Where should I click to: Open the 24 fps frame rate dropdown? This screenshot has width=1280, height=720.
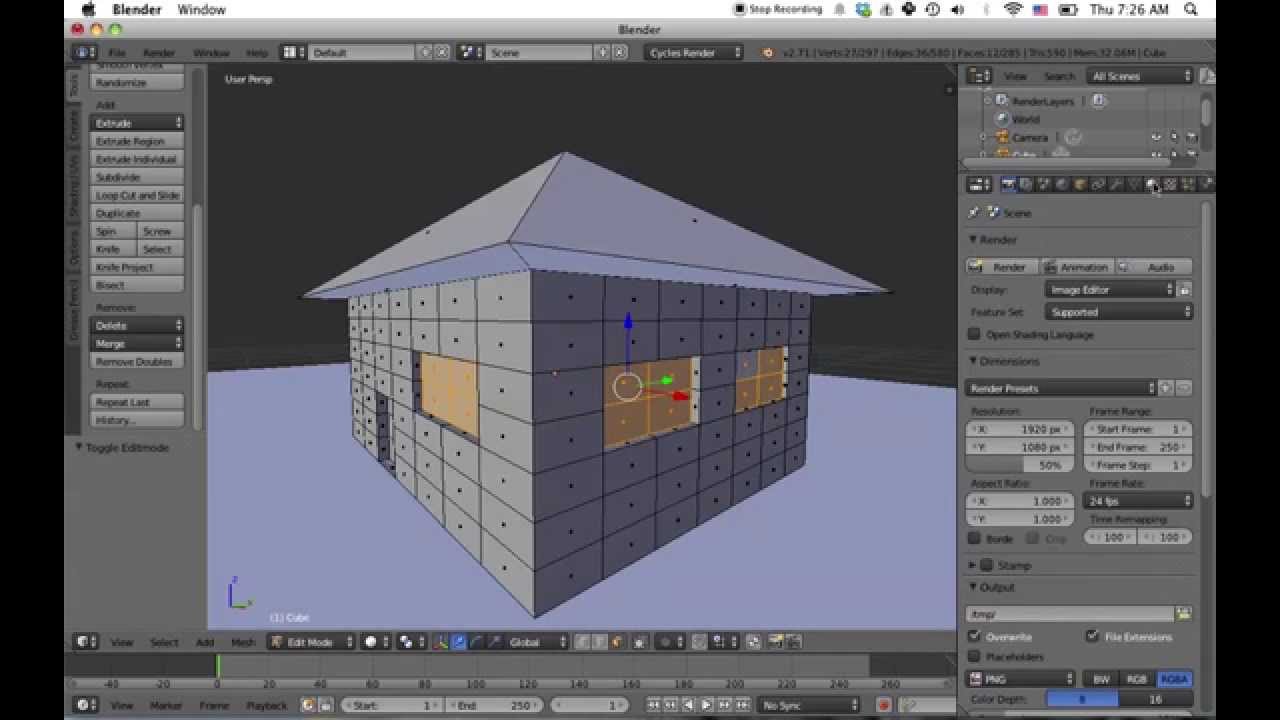click(x=1139, y=500)
